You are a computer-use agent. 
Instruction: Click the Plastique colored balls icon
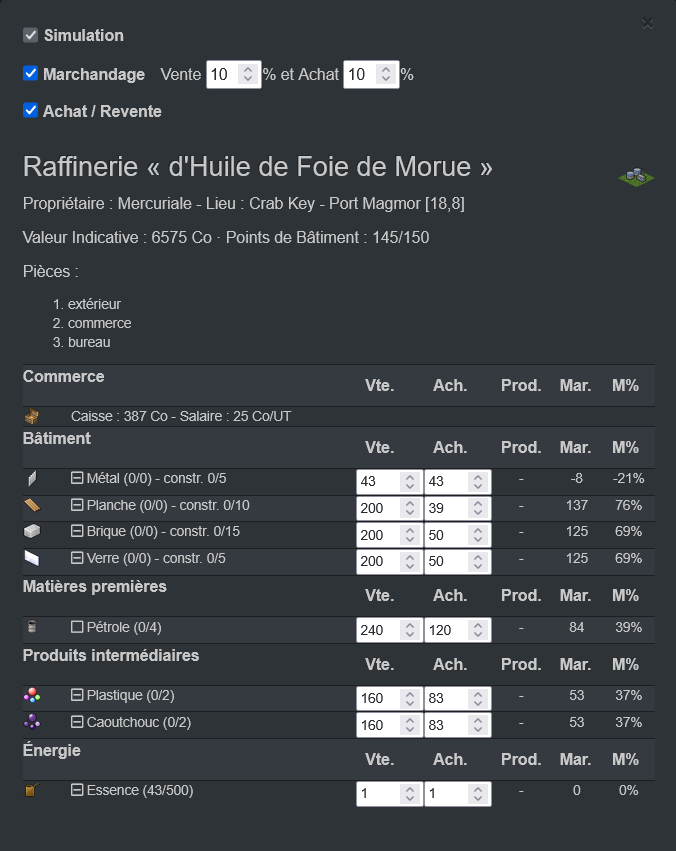(x=31, y=695)
